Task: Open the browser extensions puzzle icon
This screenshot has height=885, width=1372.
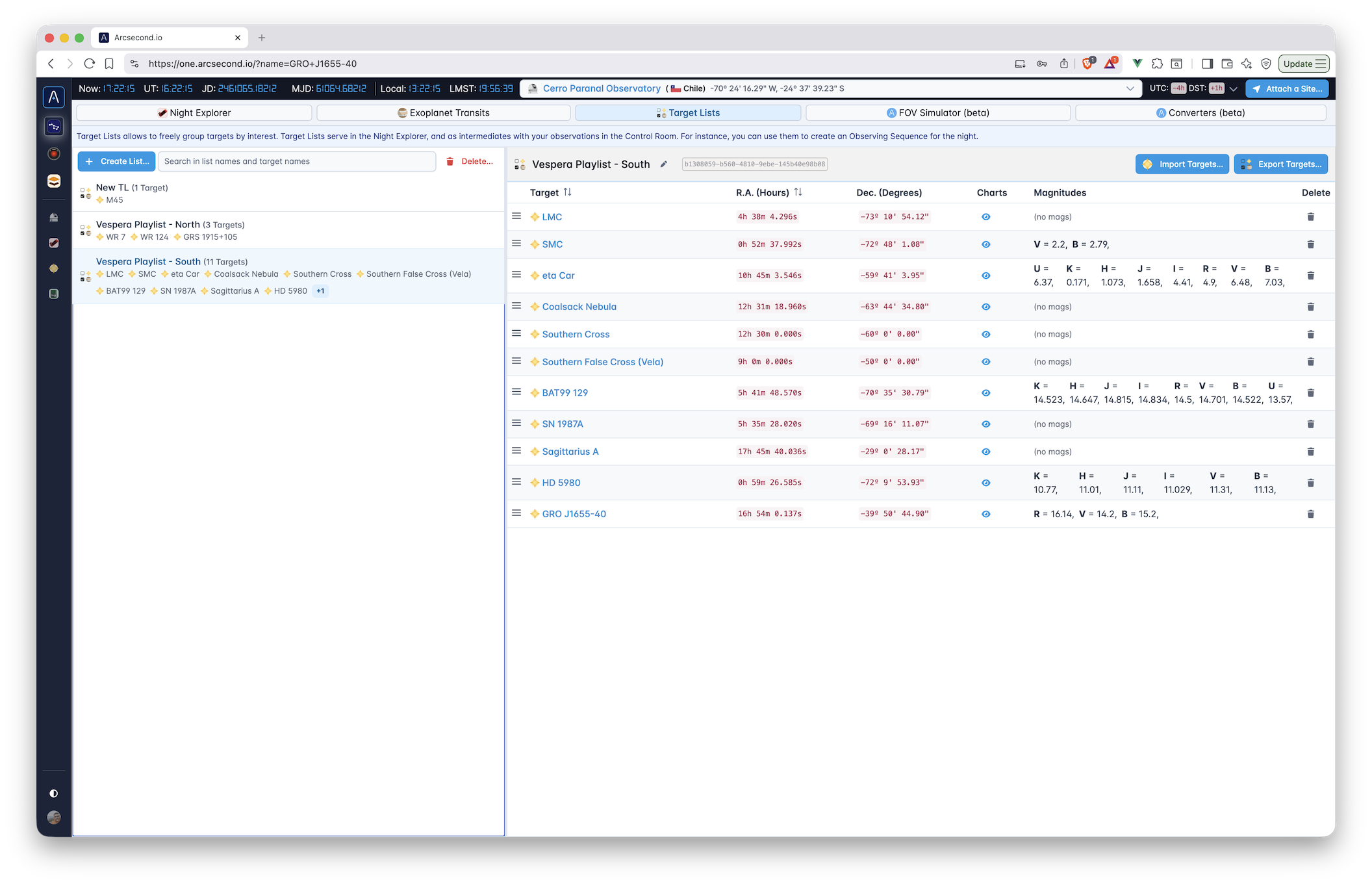Action: [x=1157, y=64]
